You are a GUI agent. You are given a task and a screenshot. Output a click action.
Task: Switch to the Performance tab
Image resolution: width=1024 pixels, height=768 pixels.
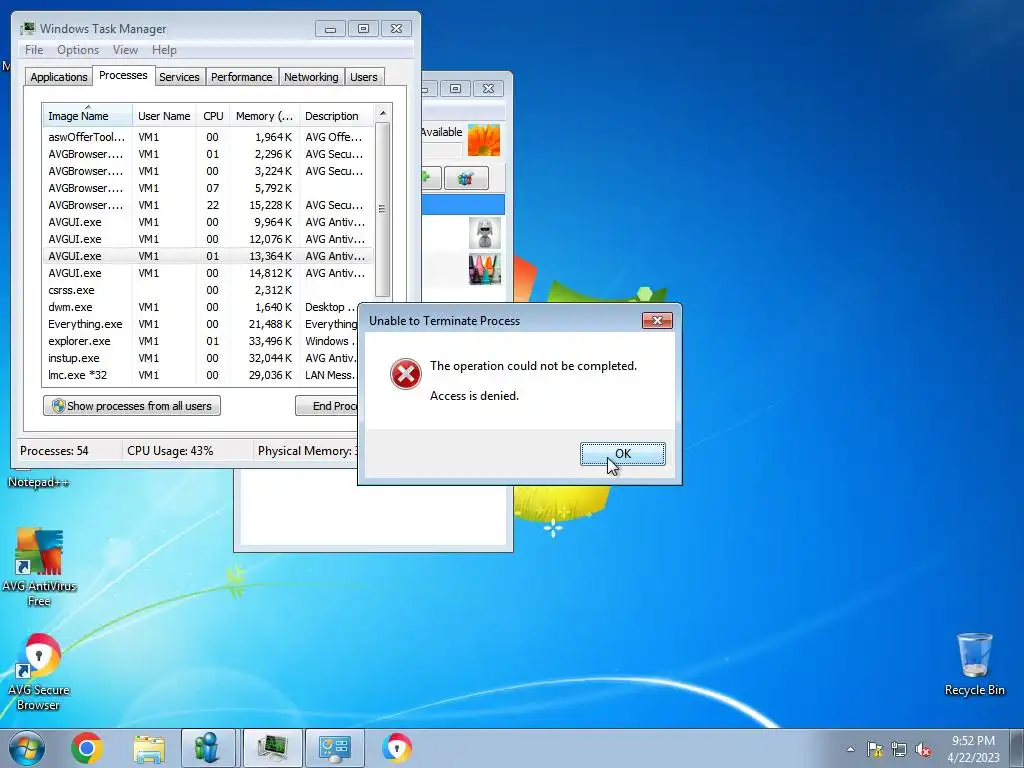tap(242, 77)
